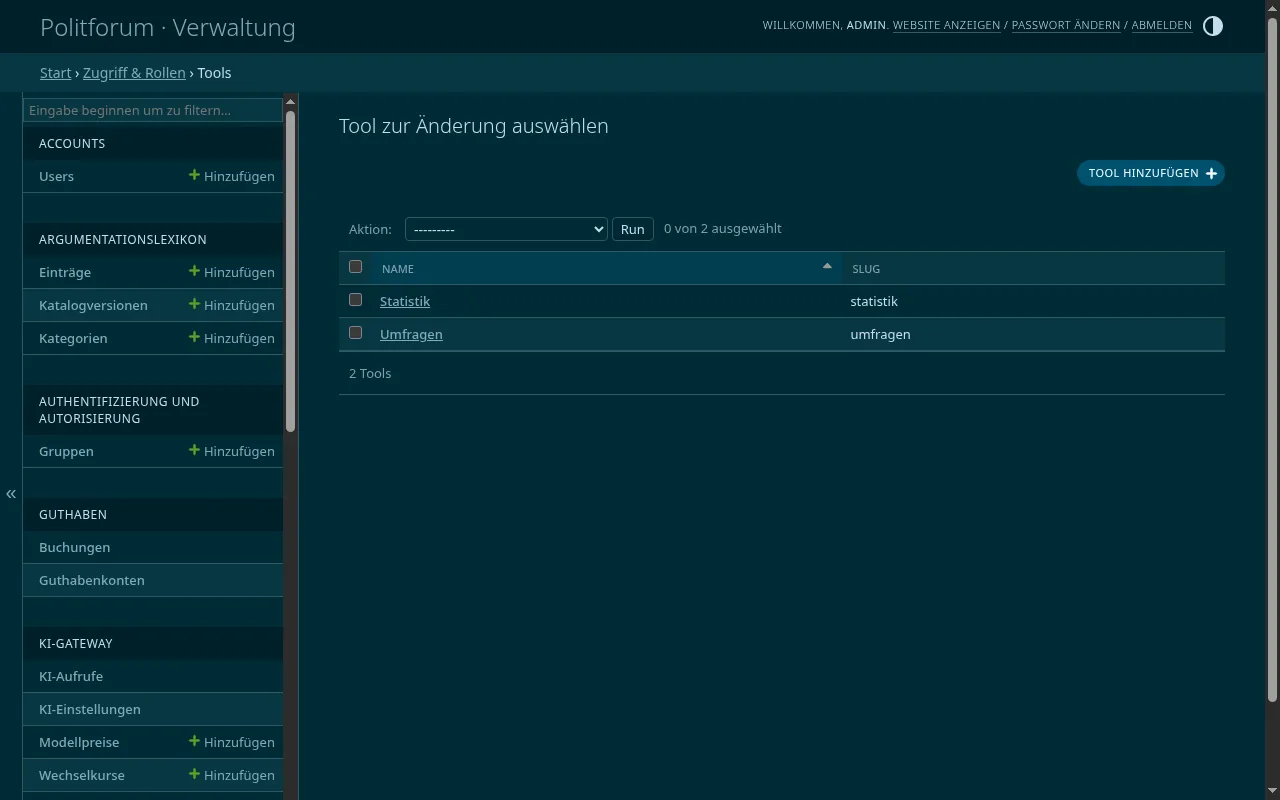Viewport: 1280px width, 800px height.
Task: Open Gruppen in the sidebar
Action: (66, 451)
